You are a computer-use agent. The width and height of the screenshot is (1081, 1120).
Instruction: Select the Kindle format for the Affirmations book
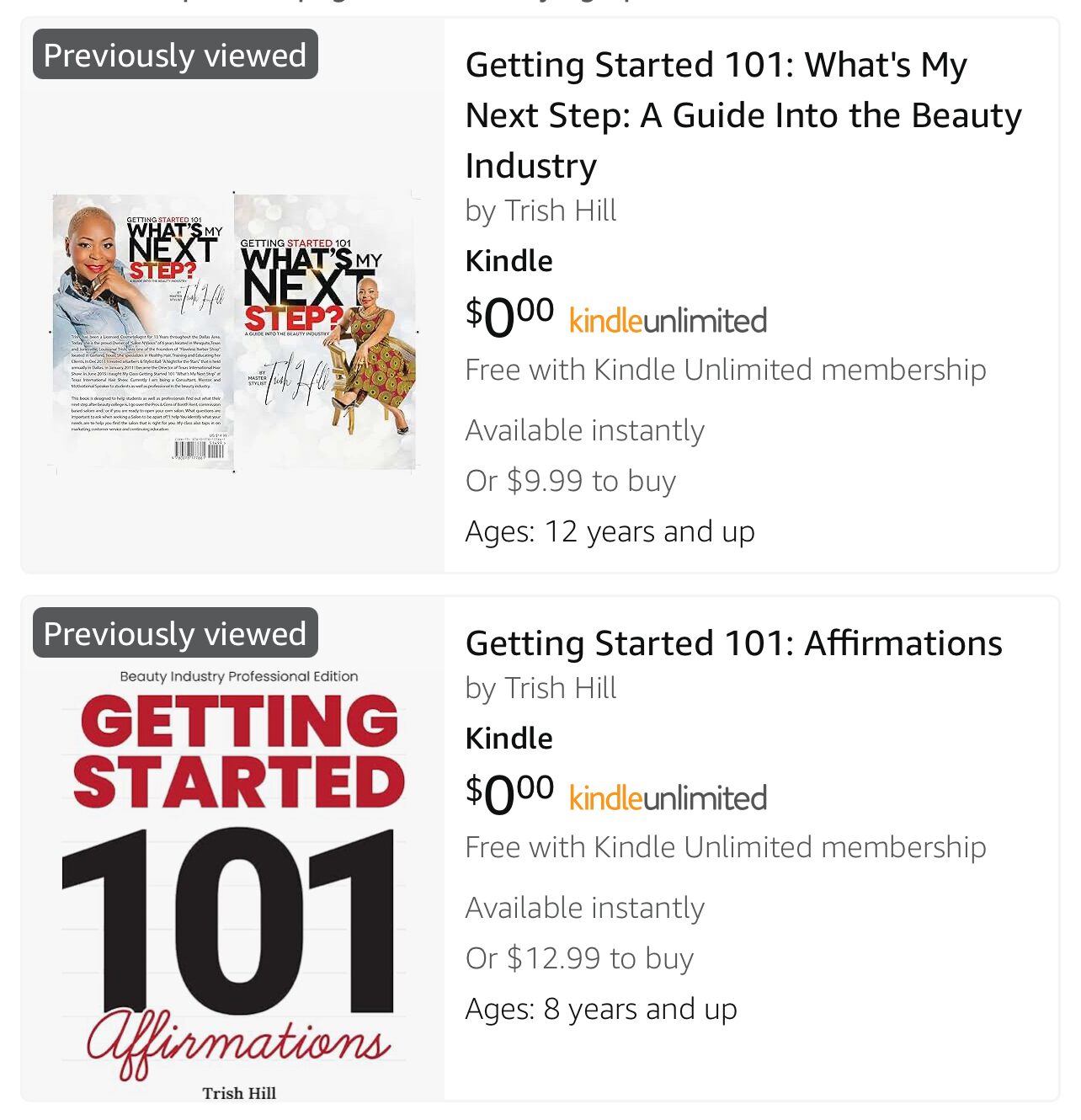pyautogui.click(x=509, y=739)
